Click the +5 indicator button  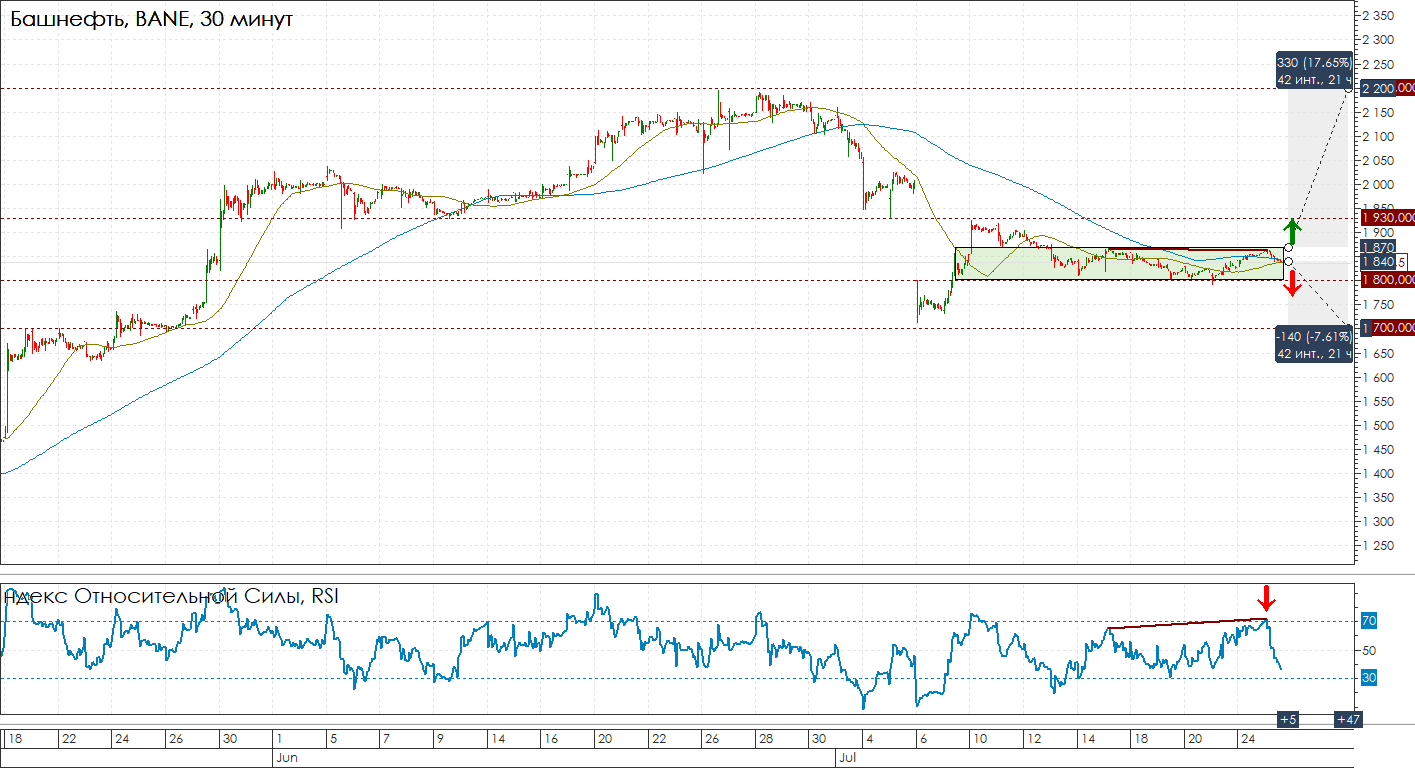point(1288,720)
